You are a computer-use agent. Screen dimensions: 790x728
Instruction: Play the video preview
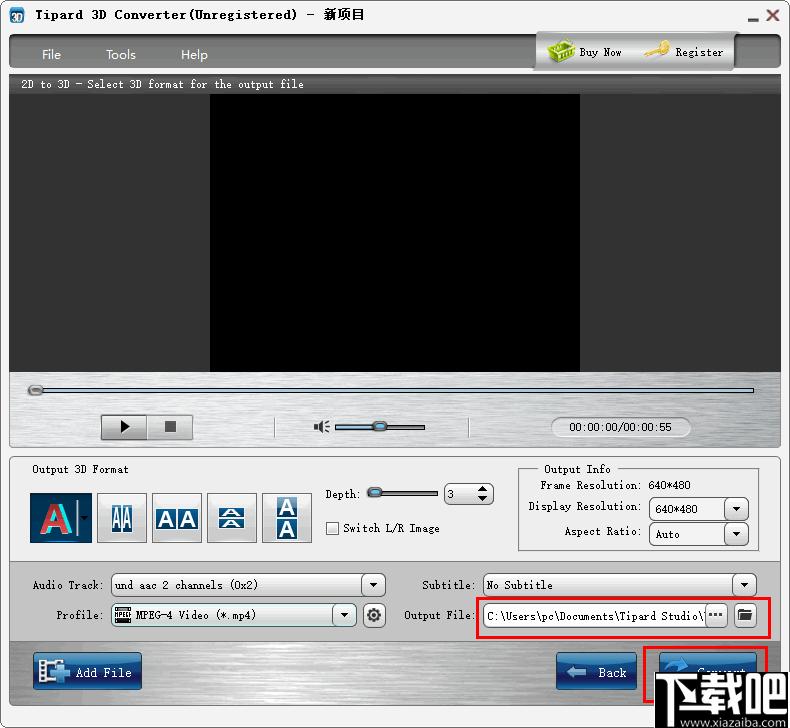(x=124, y=427)
